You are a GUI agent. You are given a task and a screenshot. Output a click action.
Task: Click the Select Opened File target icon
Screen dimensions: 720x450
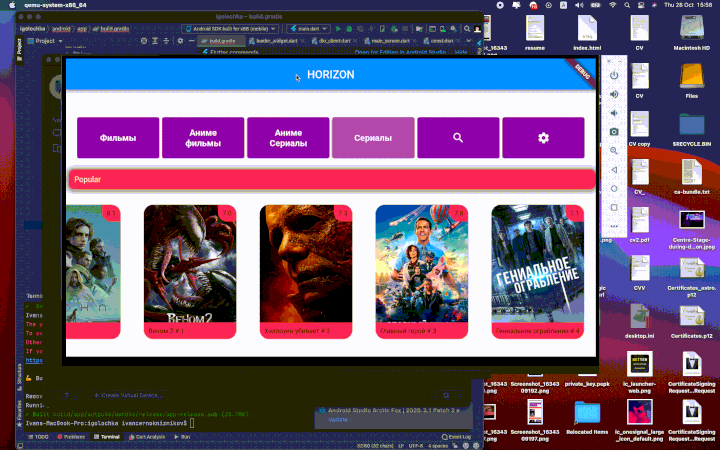[x=144, y=41]
